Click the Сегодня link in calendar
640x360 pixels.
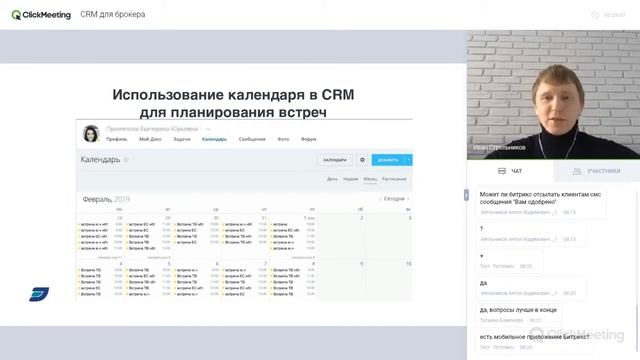click(394, 199)
